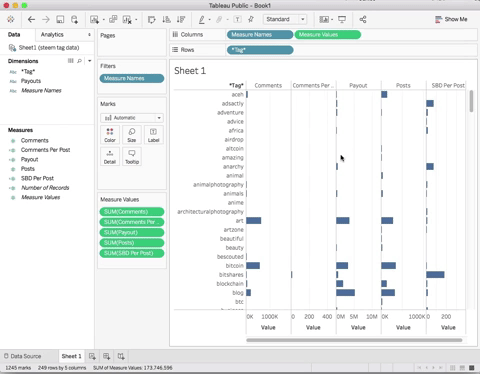Open the Show/Hide Cards dropdown arrow
This screenshot has height=374, width=480.
(332, 20)
